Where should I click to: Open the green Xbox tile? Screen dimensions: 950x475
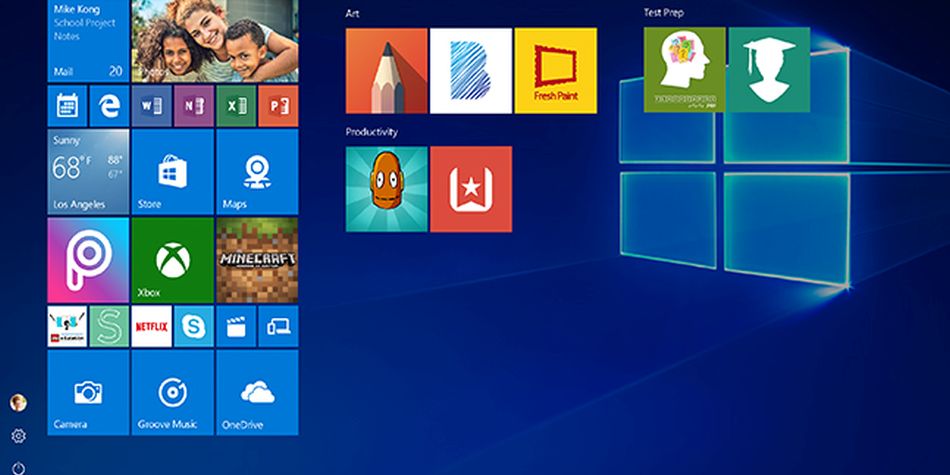(x=173, y=261)
